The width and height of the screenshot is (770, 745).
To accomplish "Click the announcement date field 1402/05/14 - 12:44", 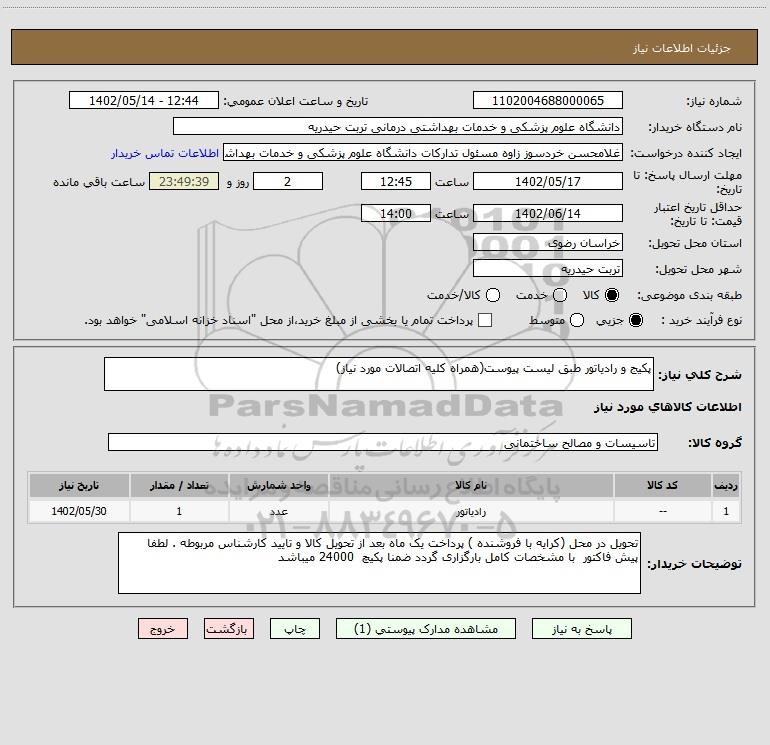I will click(144, 100).
